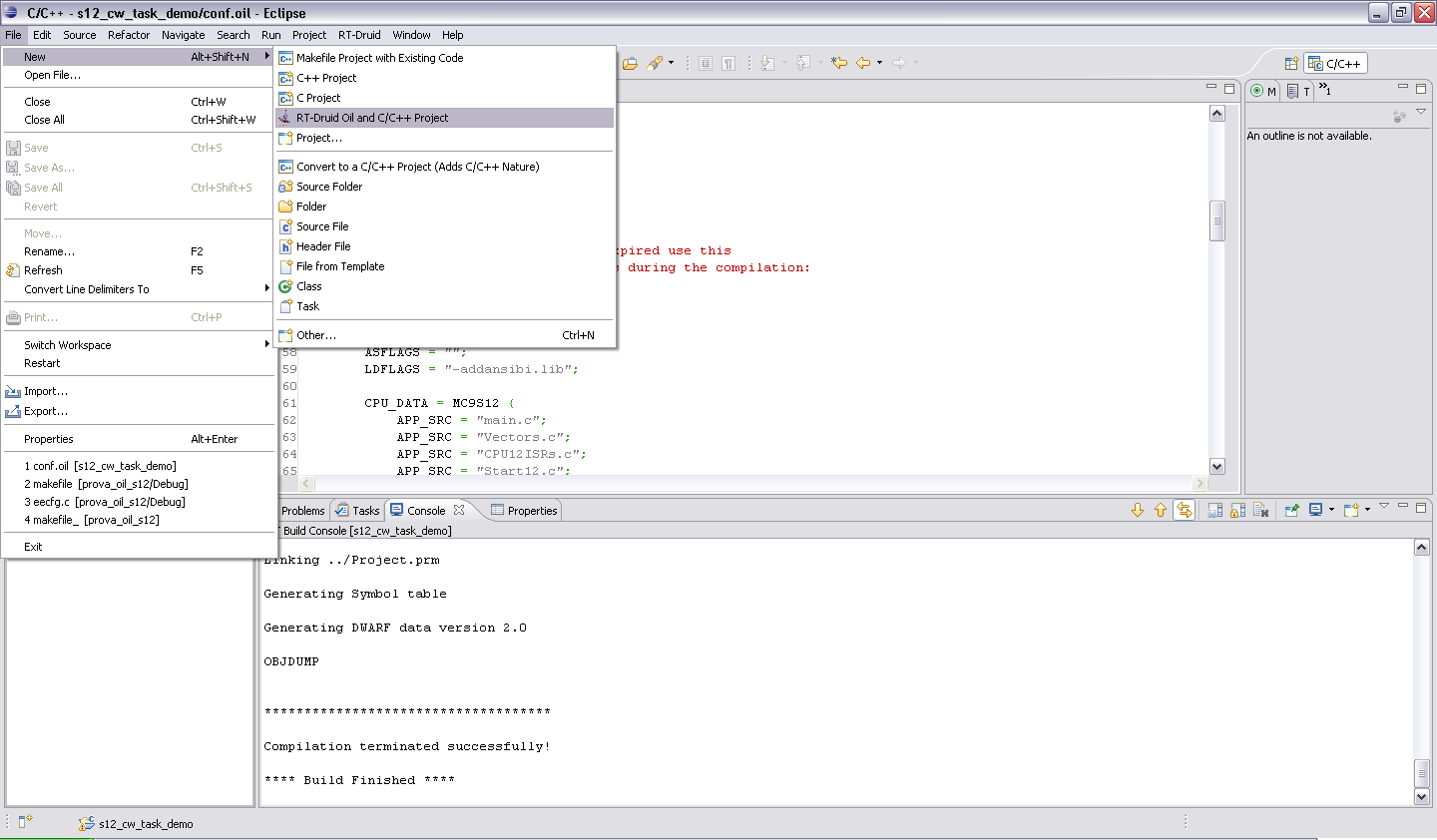Select Makefile Project with Existing Code
Viewport: 1437px width, 840px height.
pos(445,58)
